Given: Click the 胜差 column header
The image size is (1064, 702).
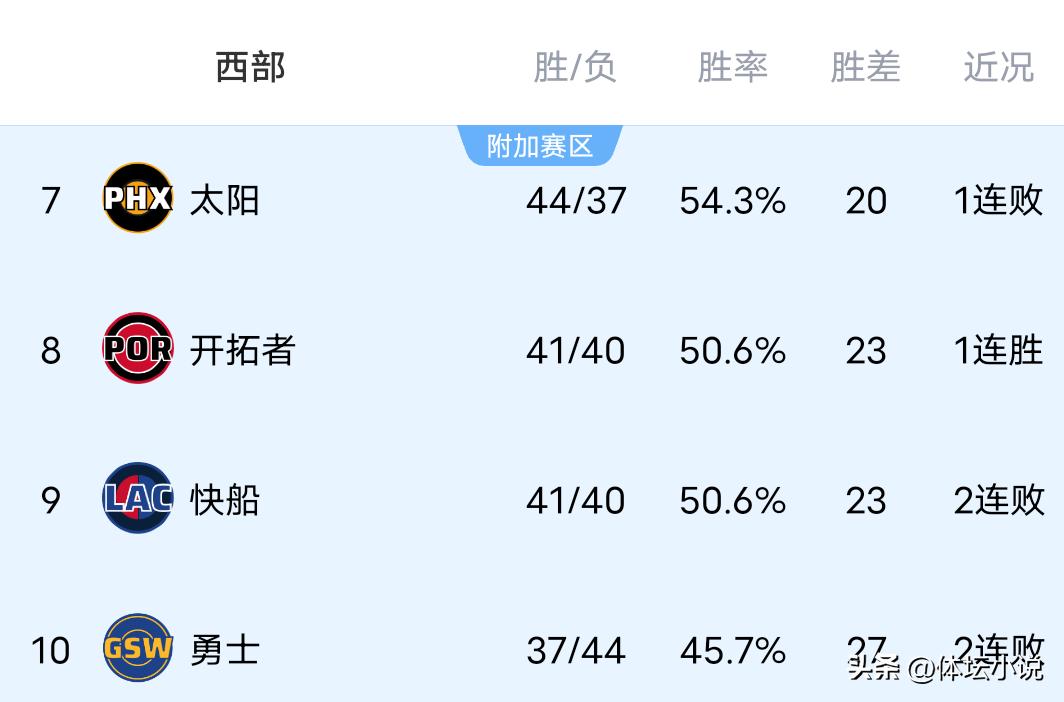Looking at the screenshot, I should pyautogui.click(x=865, y=67).
